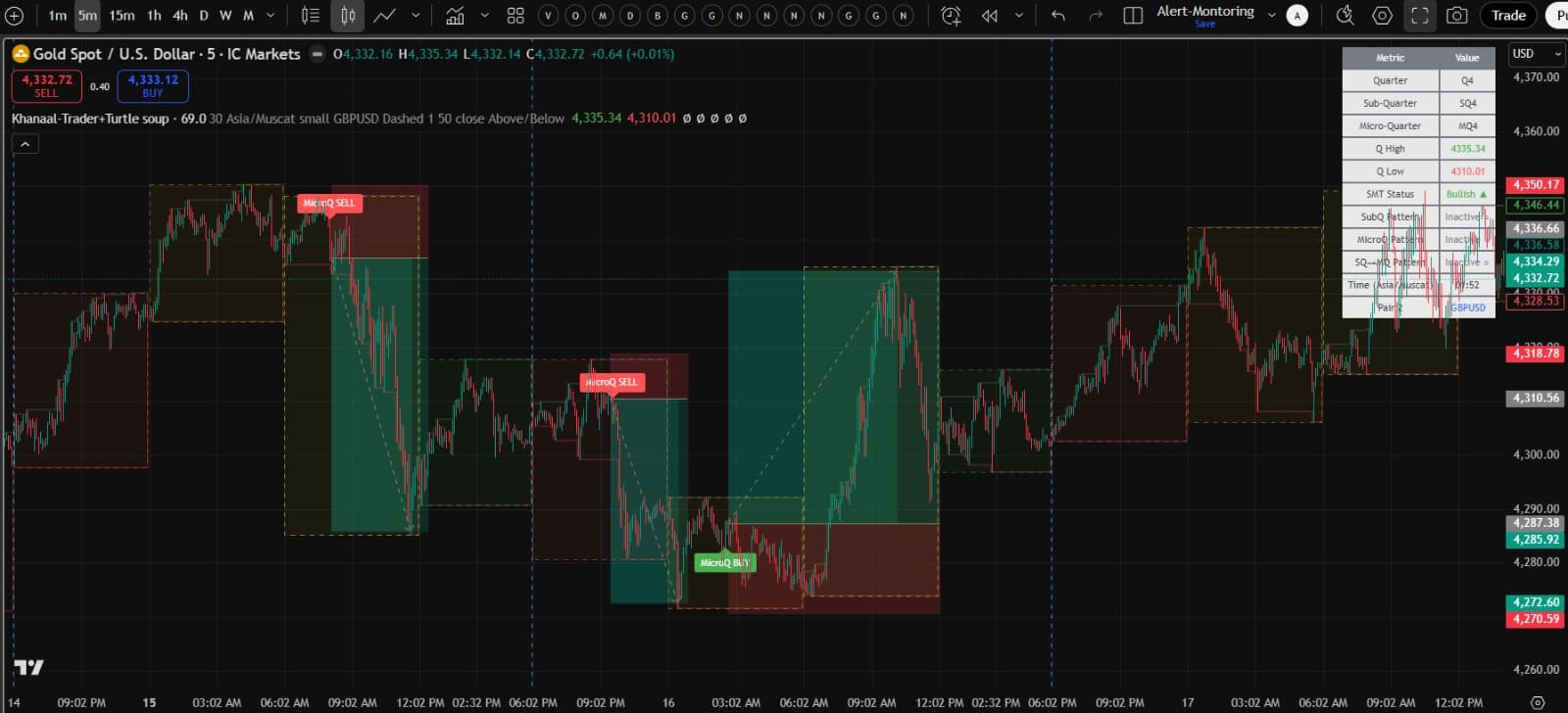
Task: Switch to the 4h timeframe
Action: [x=180, y=16]
